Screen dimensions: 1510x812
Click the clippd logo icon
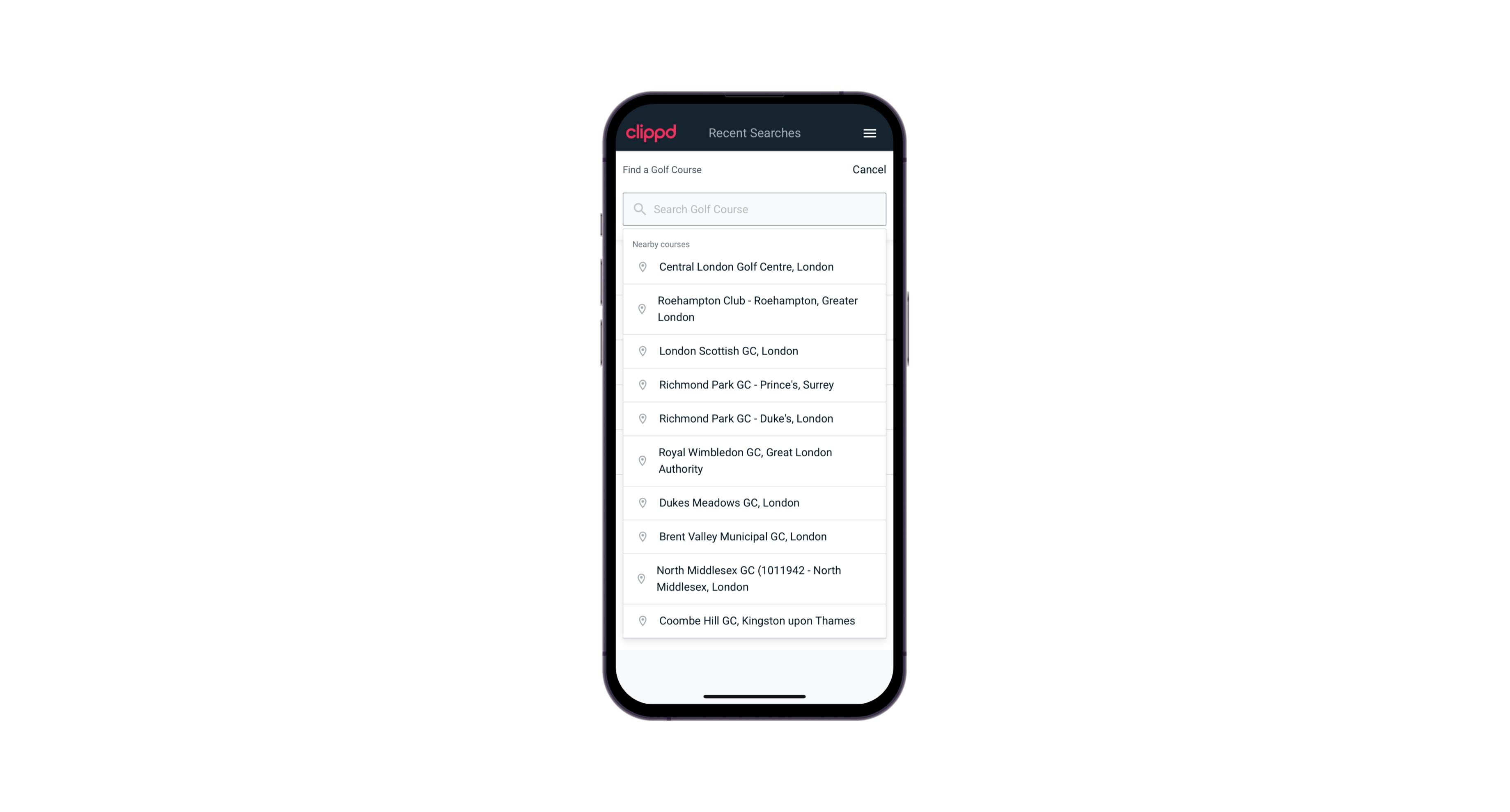(x=652, y=133)
